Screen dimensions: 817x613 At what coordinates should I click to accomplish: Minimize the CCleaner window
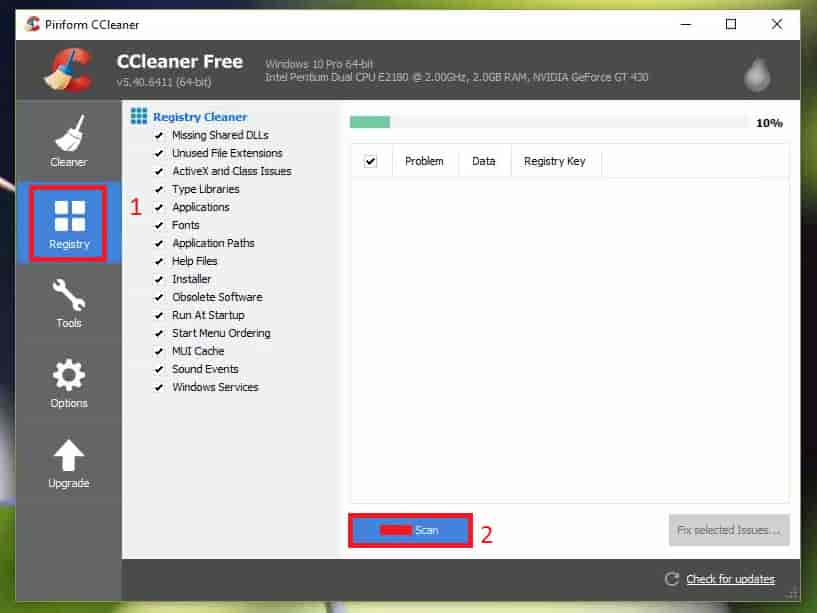click(686, 24)
